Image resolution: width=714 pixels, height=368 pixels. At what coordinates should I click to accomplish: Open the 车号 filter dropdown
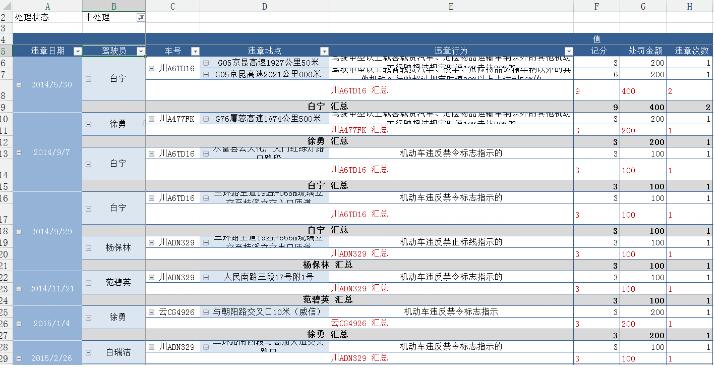pyautogui.click(x=195, y=51)
